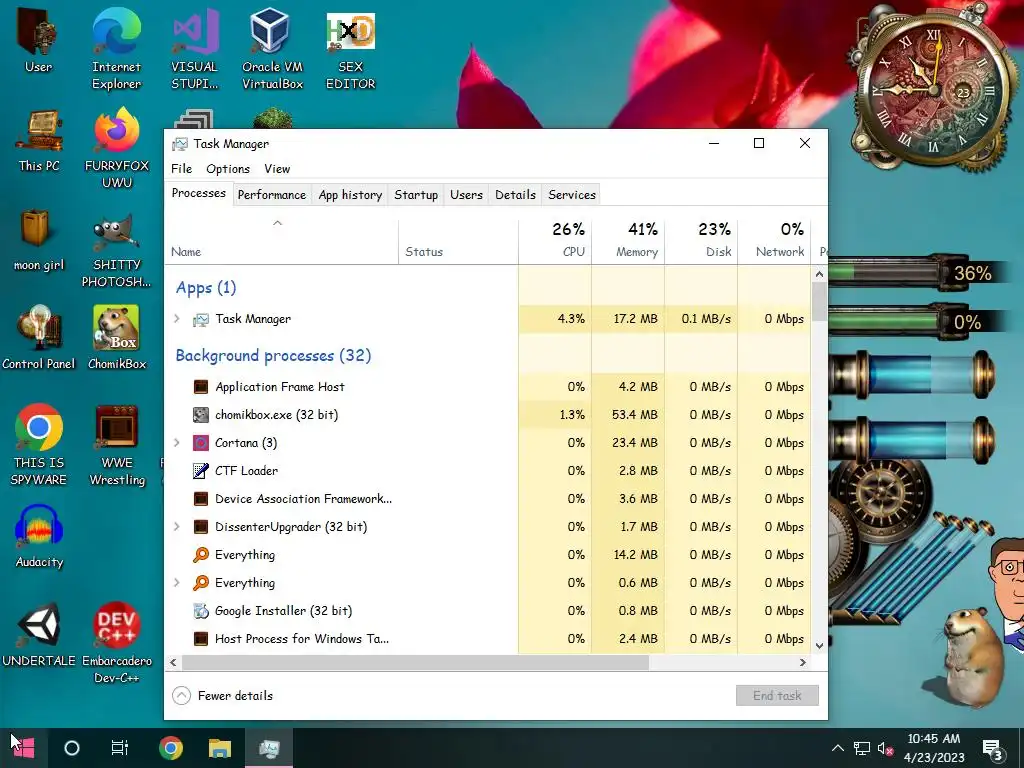The image size is (1024, 768).
Task: Expand the second Everything process row
Action: point(177,583)
